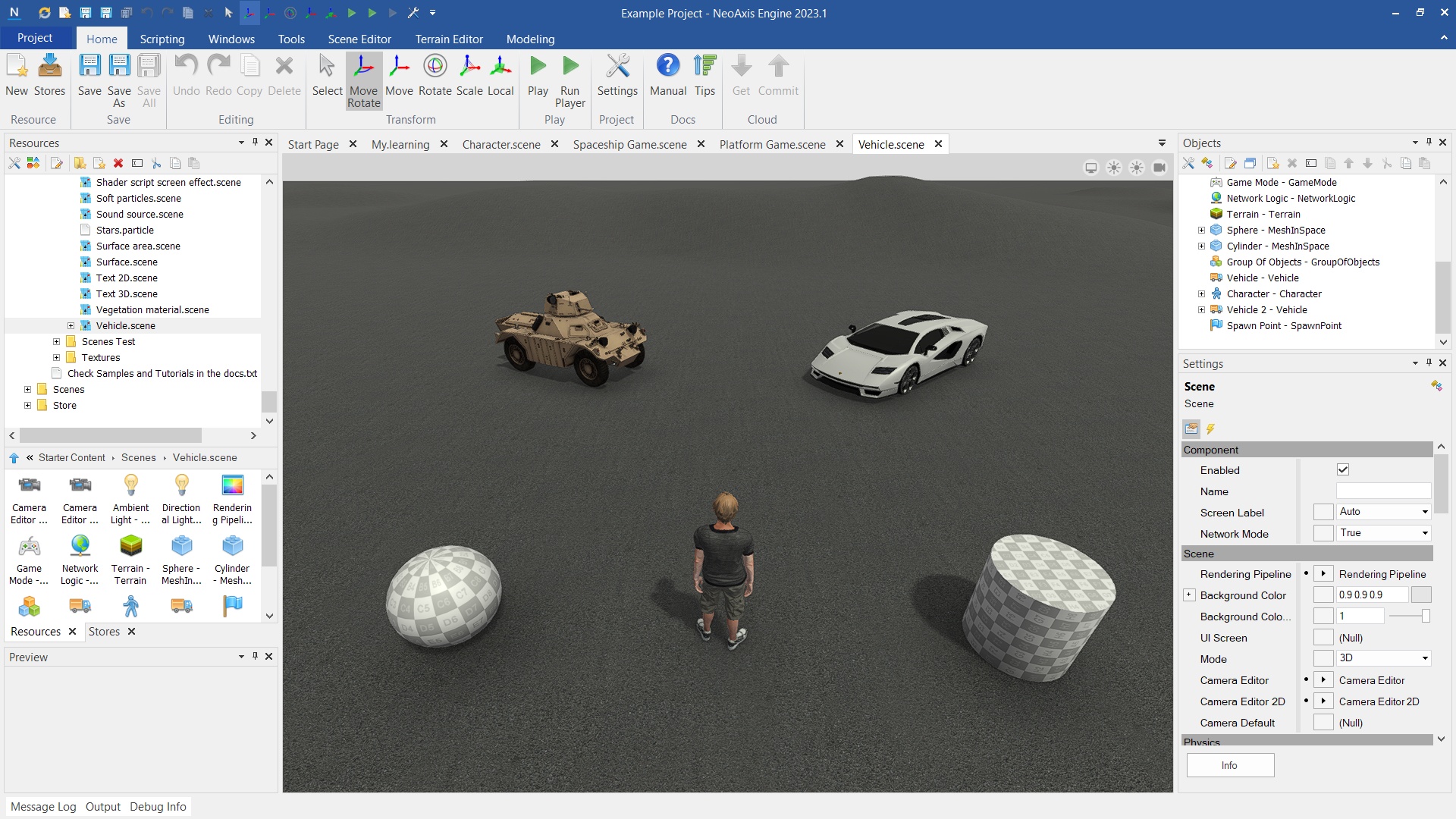
Task: Click the Stores icon in ribbon
Action: (x=49, y=75)
